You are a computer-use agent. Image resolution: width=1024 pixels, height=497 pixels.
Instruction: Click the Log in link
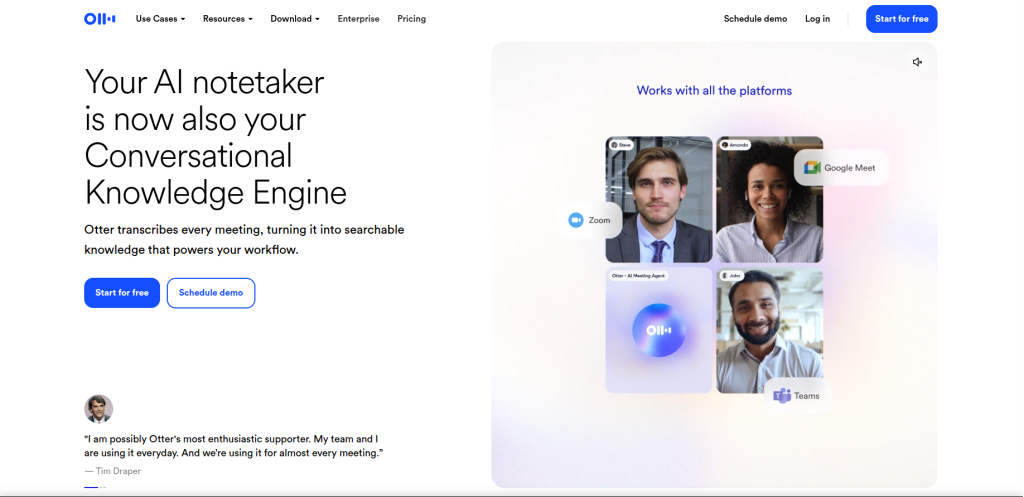point(818,19)
